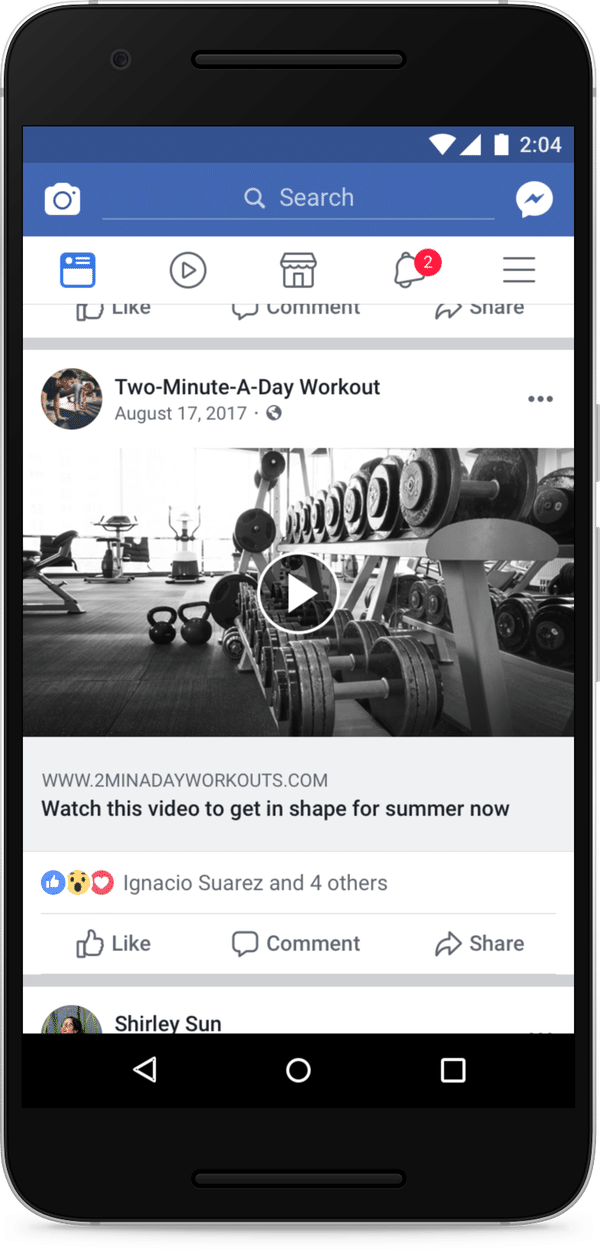Screen dimensions: 600x1250
Task: Switch to the News Feed tab
Action: (x=78, y=270)
